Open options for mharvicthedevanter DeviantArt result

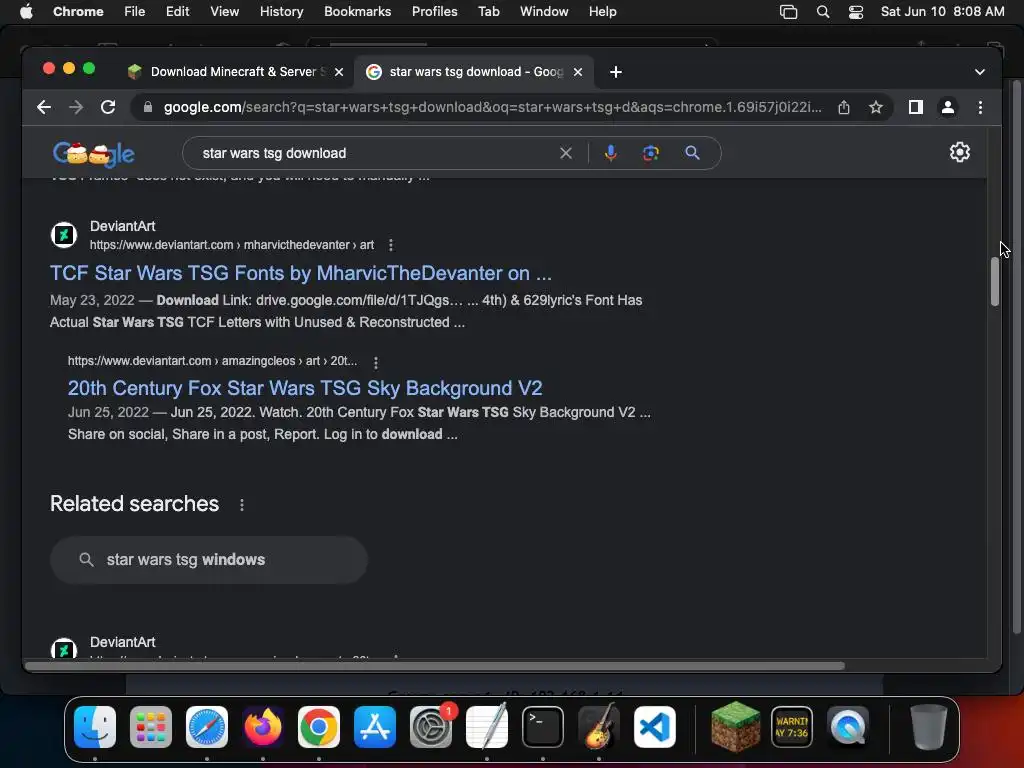point(391,245)
